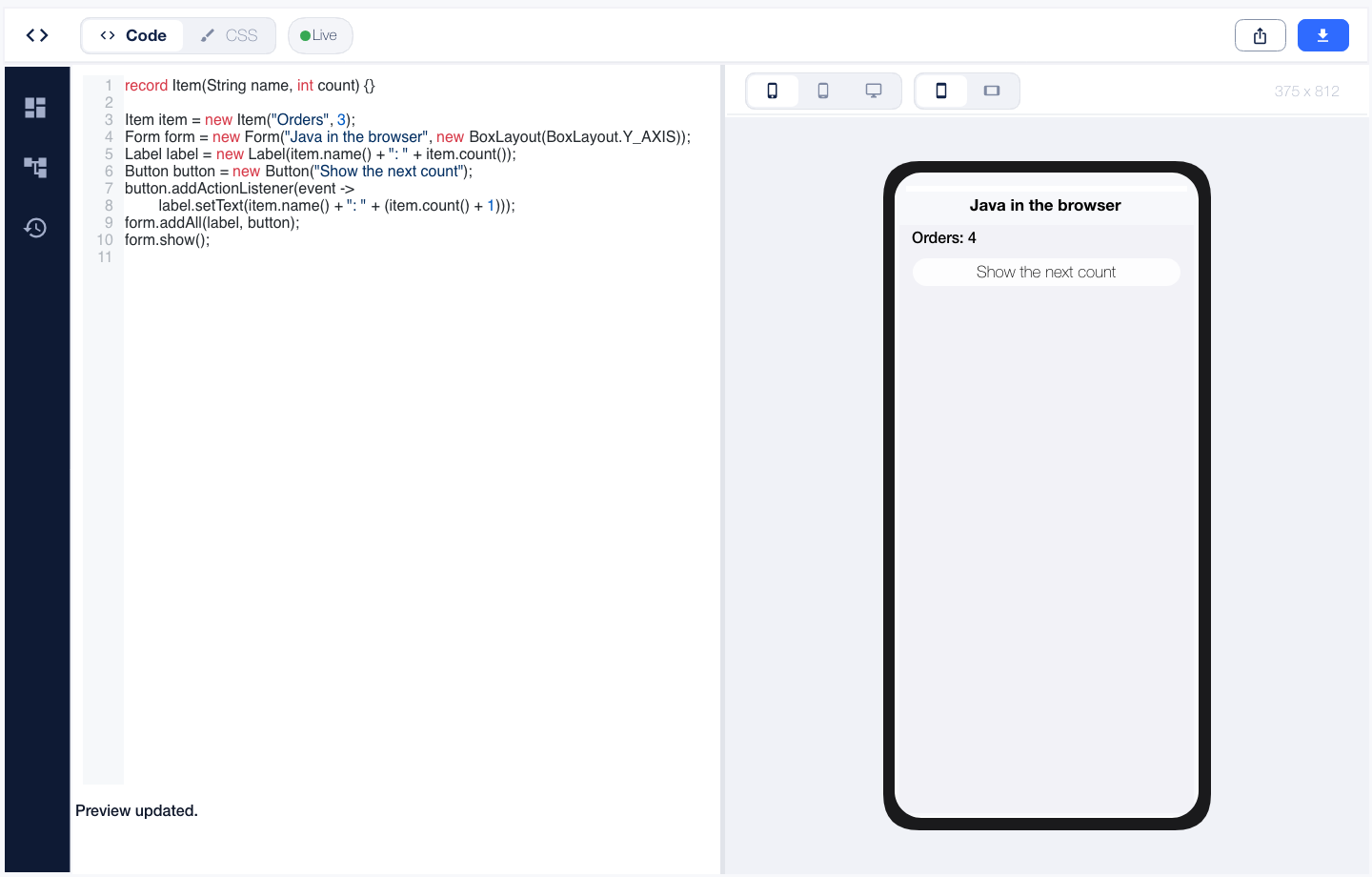Switch to the CSS tab
Image resolution: width=1372 pixels, height=877 pixels.
[x=229, y=35]
